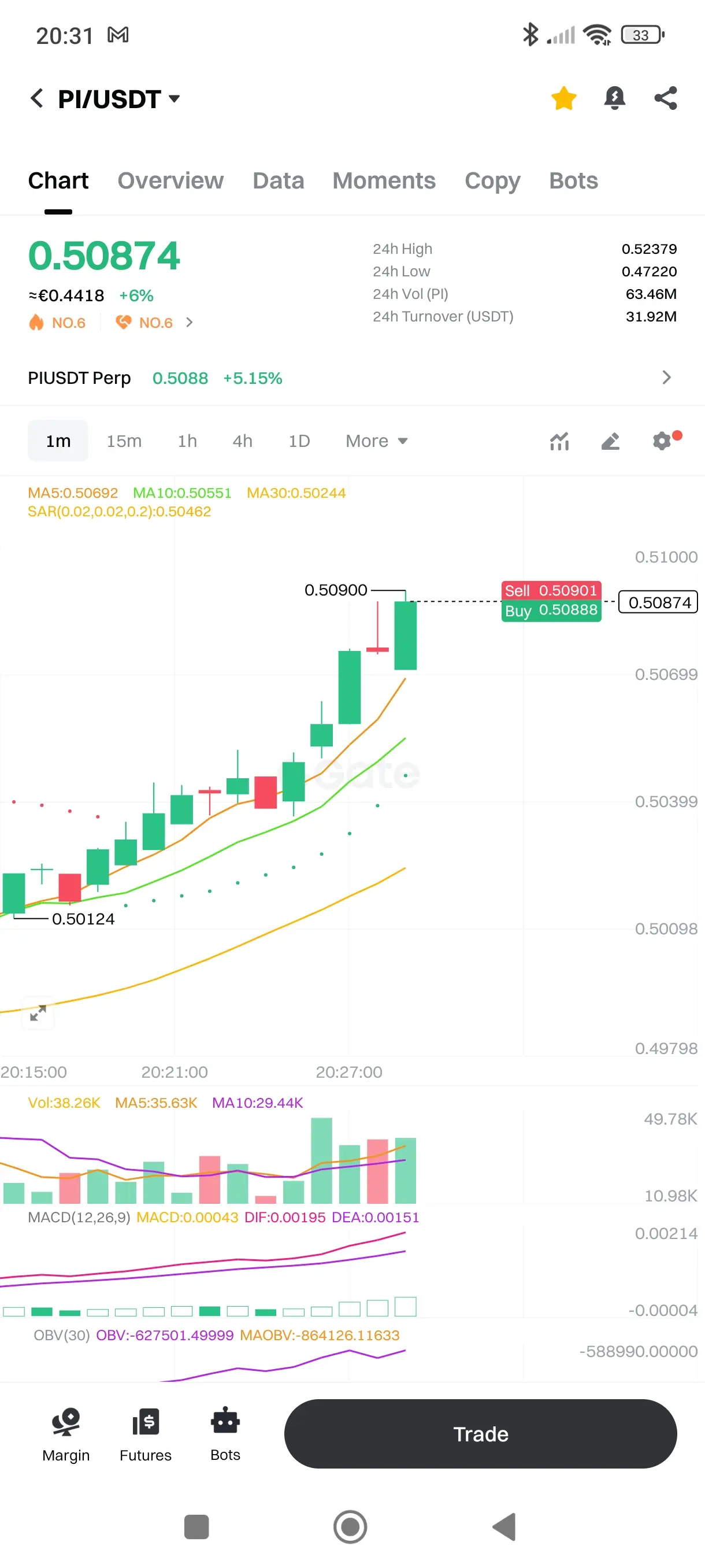Open PIUSDT Perp contract row chevron
The height and width of the screenshot is (1568, 705).
click(667, 378)
